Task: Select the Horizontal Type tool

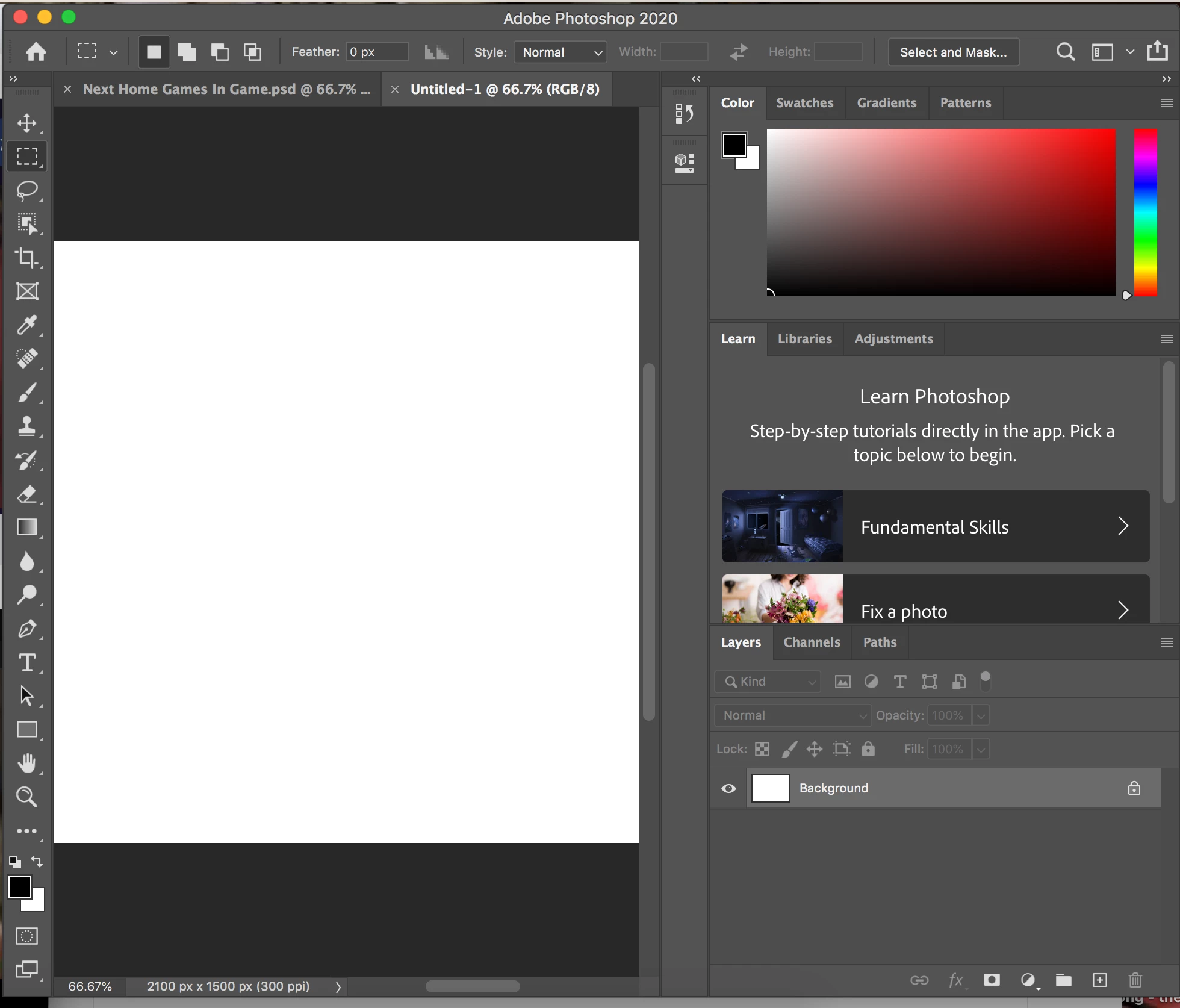Action: point(26,662)
